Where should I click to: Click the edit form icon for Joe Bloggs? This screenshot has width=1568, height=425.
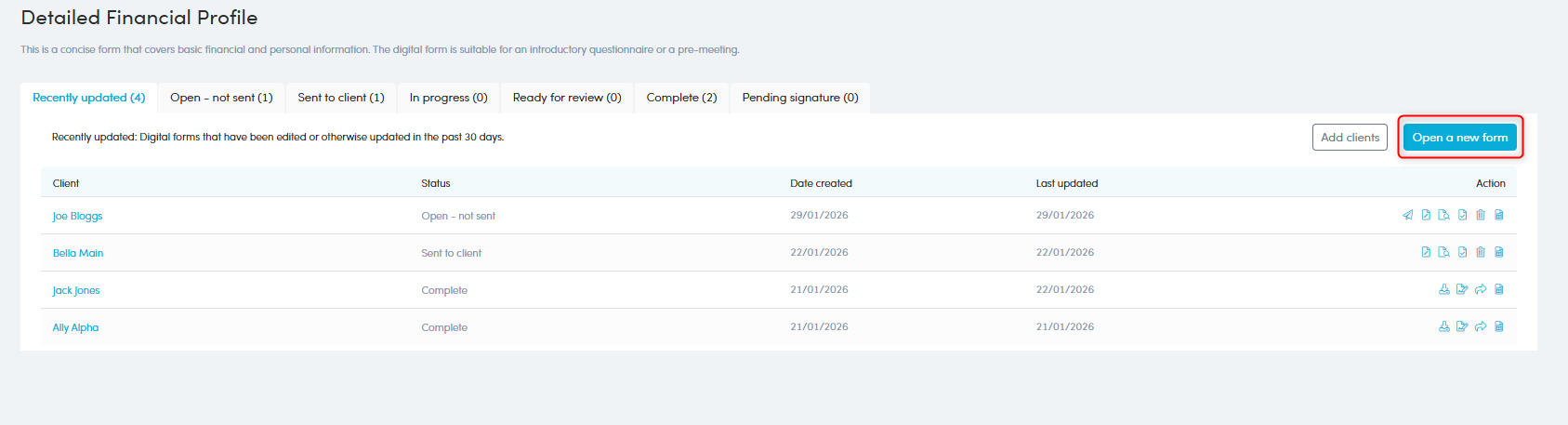1426,215
